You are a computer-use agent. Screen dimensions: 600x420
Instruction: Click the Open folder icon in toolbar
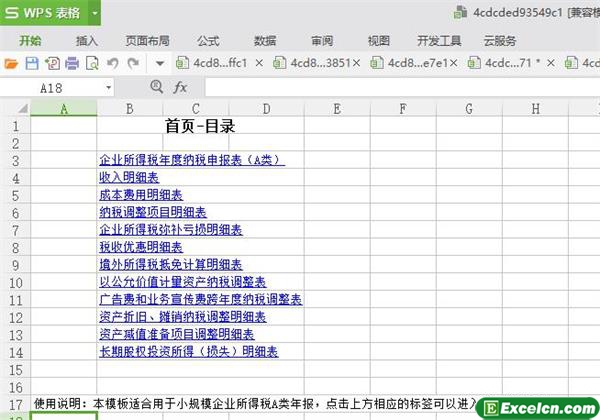pyautogui.click(x=11, y=63)
